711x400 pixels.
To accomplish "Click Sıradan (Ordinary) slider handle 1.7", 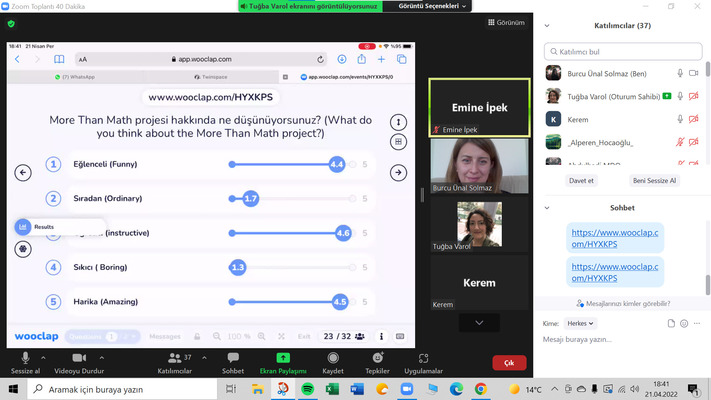I will point(250,198).
